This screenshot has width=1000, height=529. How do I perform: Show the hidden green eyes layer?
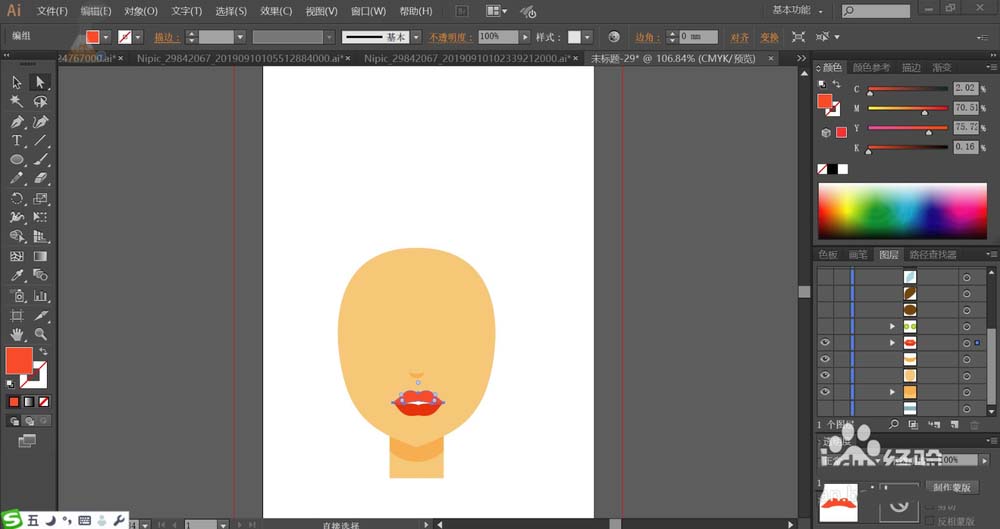[x=825, y=326]
